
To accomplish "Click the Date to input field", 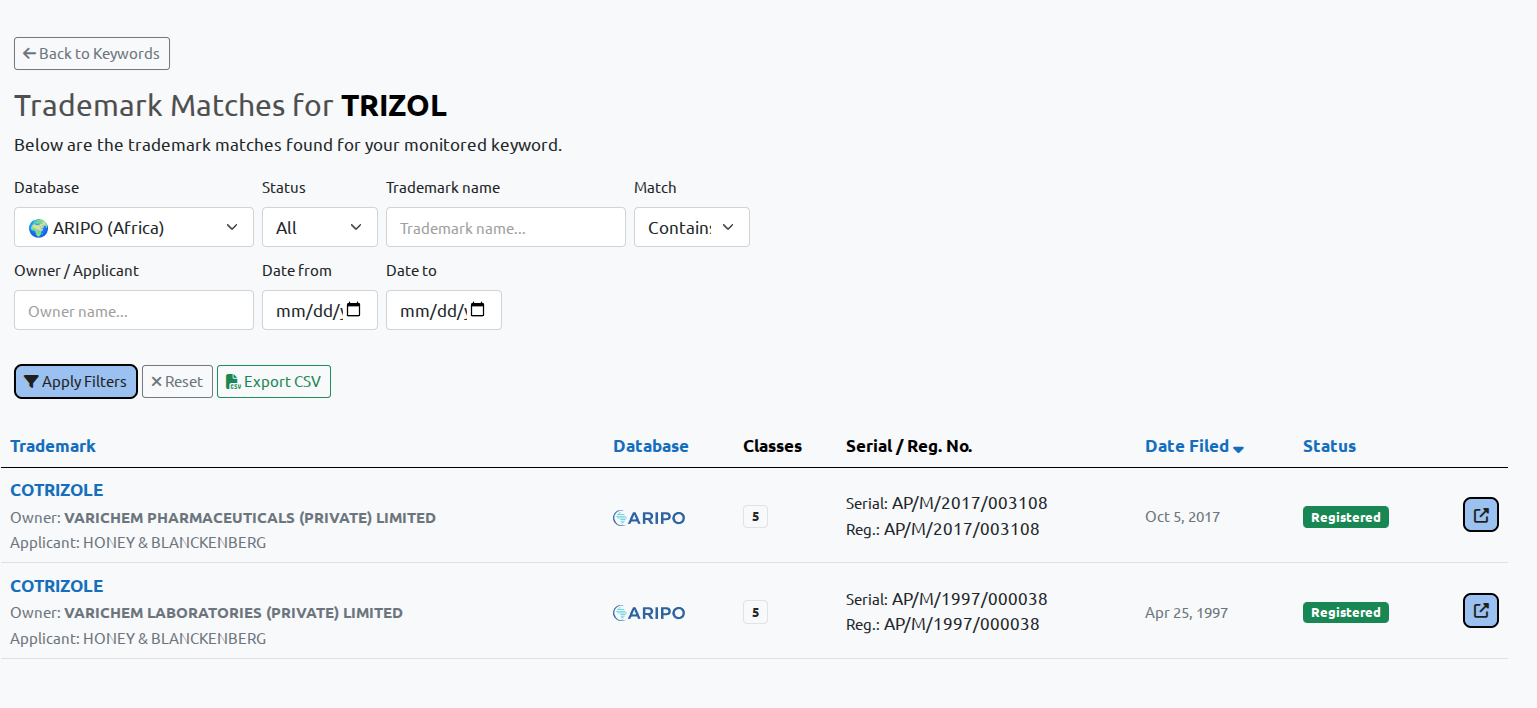I will click(x=444, y=310).
